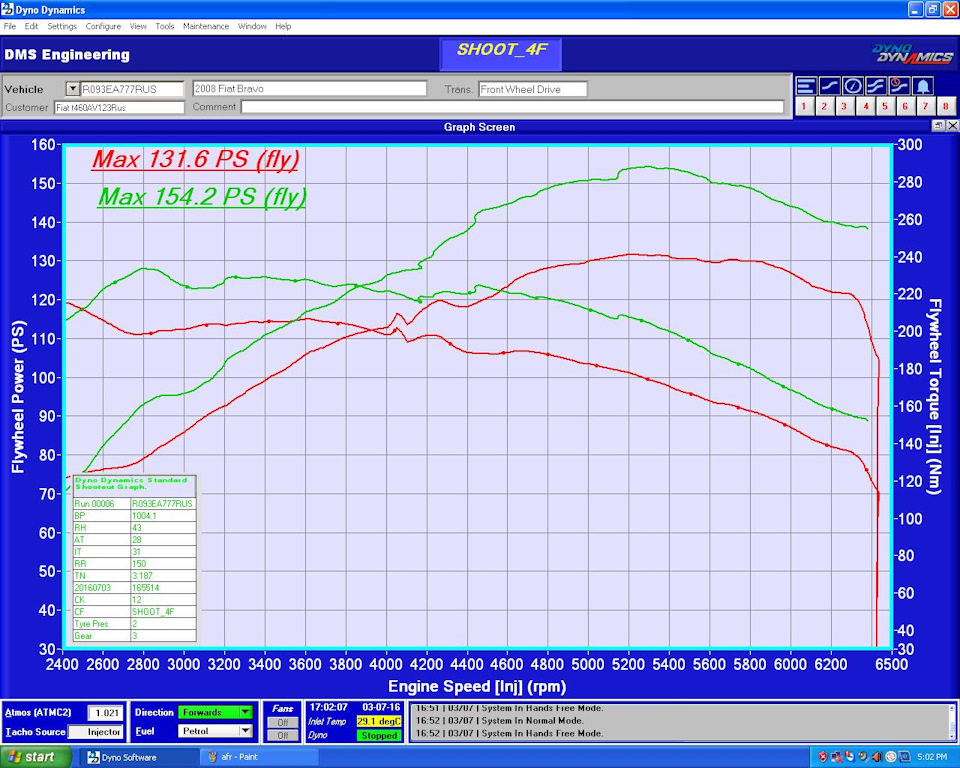The image size is (960, 768).
Task: Click the dual curves graph icon
Action: (x=875, y=85)
